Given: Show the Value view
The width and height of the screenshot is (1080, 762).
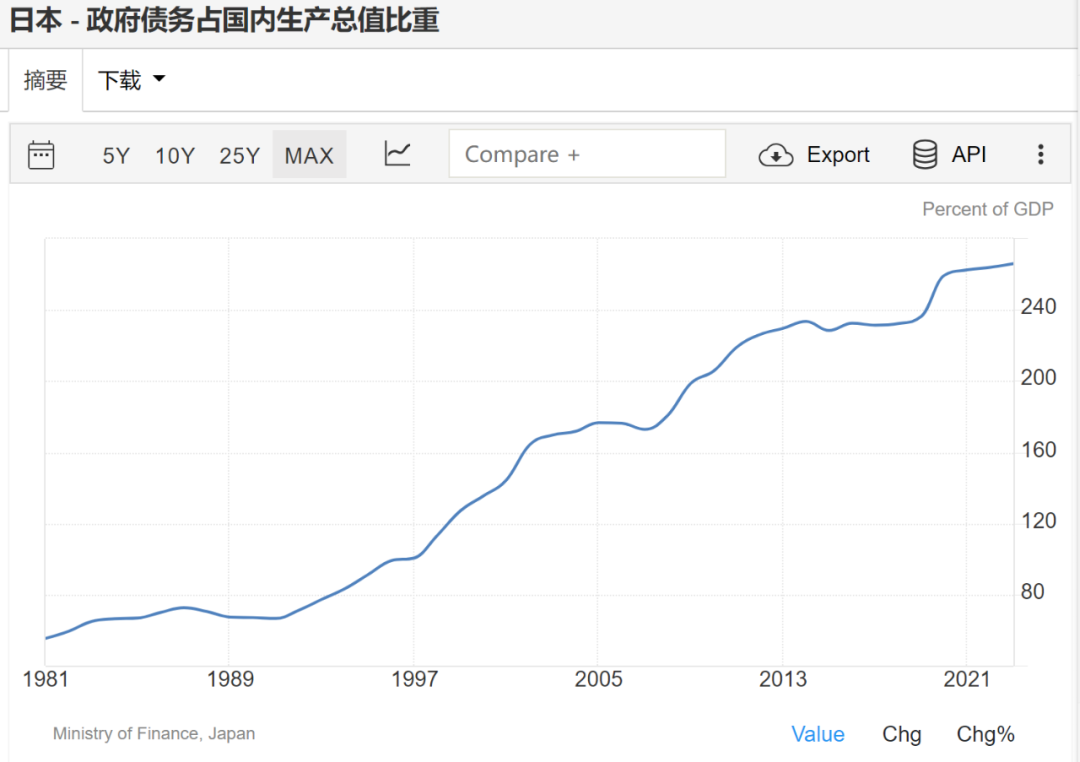Looking at the screenshot, I should pyautogui.click(x=818, y=734).
